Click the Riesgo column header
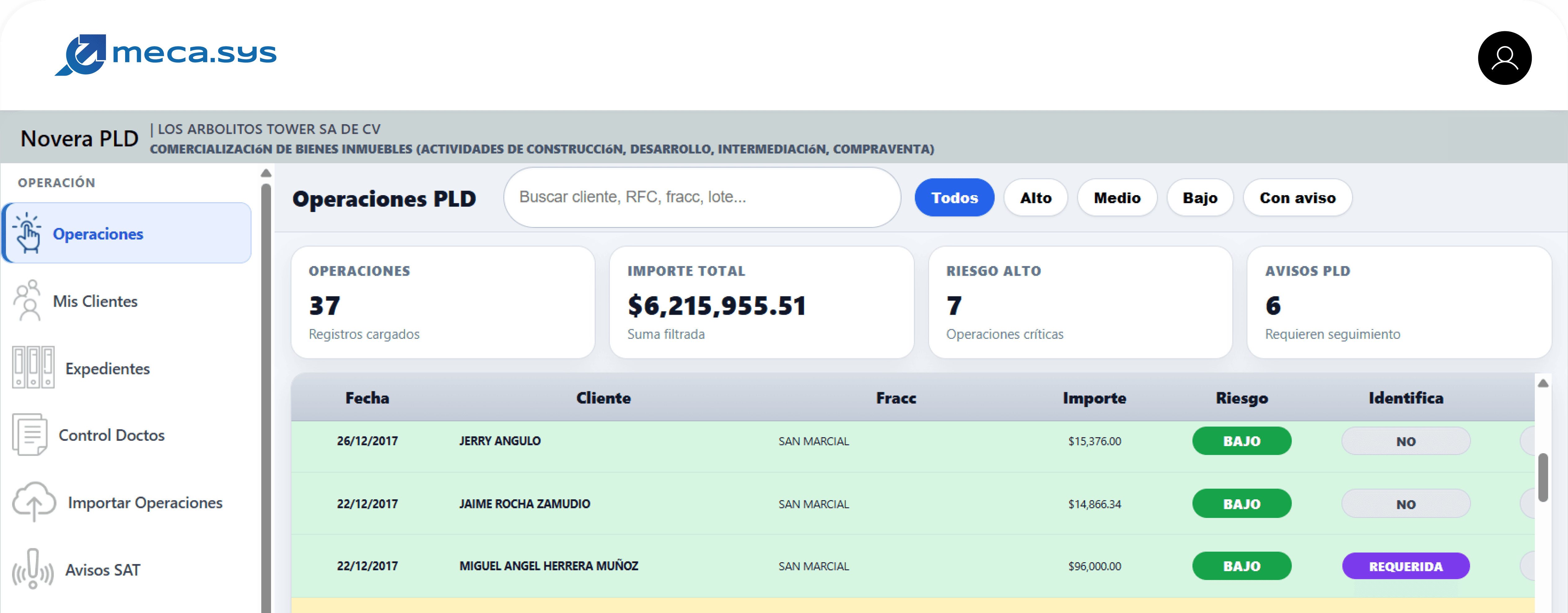 [x=1242, y=397]
